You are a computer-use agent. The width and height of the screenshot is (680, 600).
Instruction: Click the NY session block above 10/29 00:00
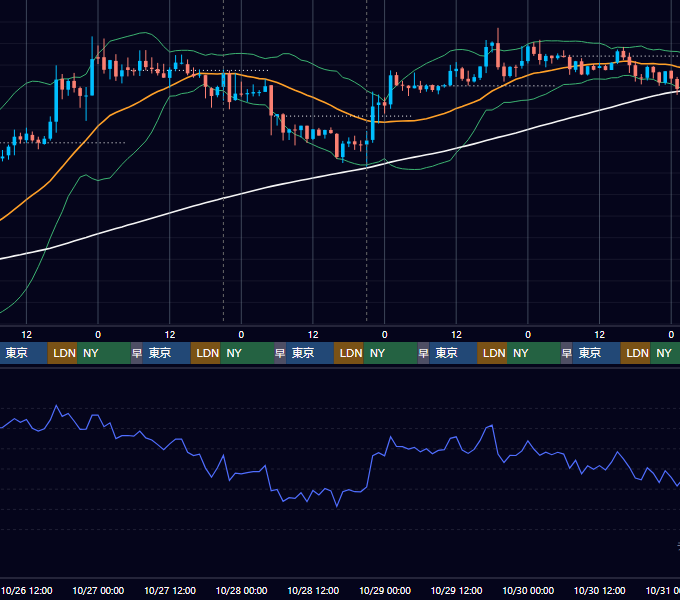[x=390, y=353]
